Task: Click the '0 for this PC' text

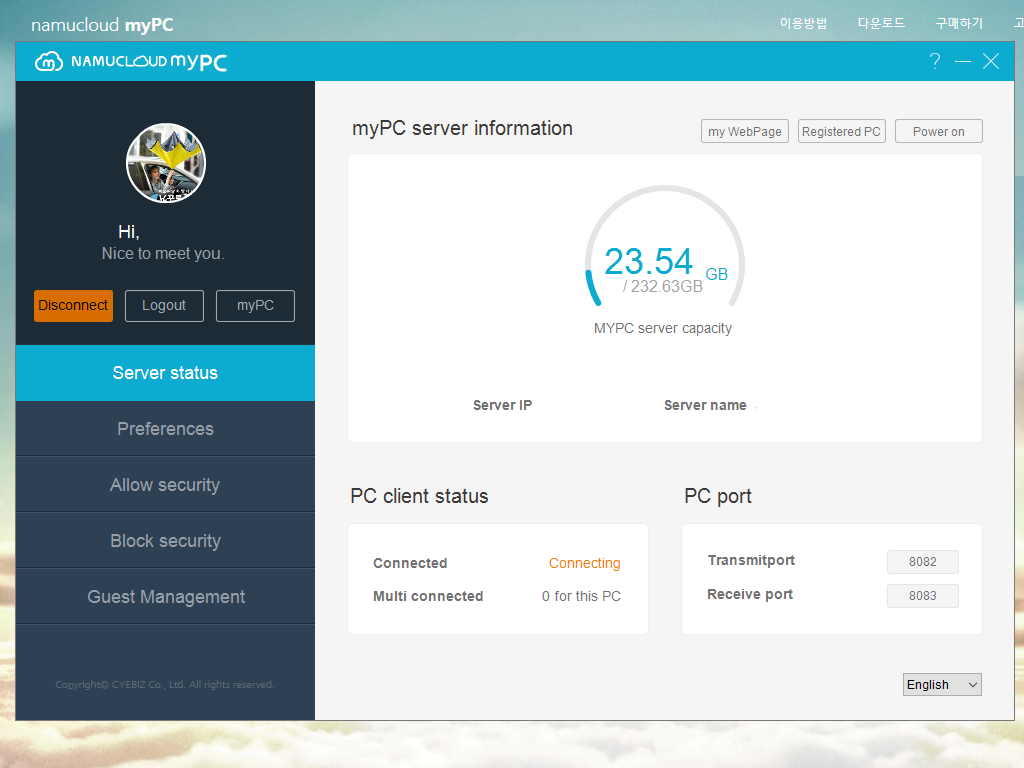Action: click(581, 596)
